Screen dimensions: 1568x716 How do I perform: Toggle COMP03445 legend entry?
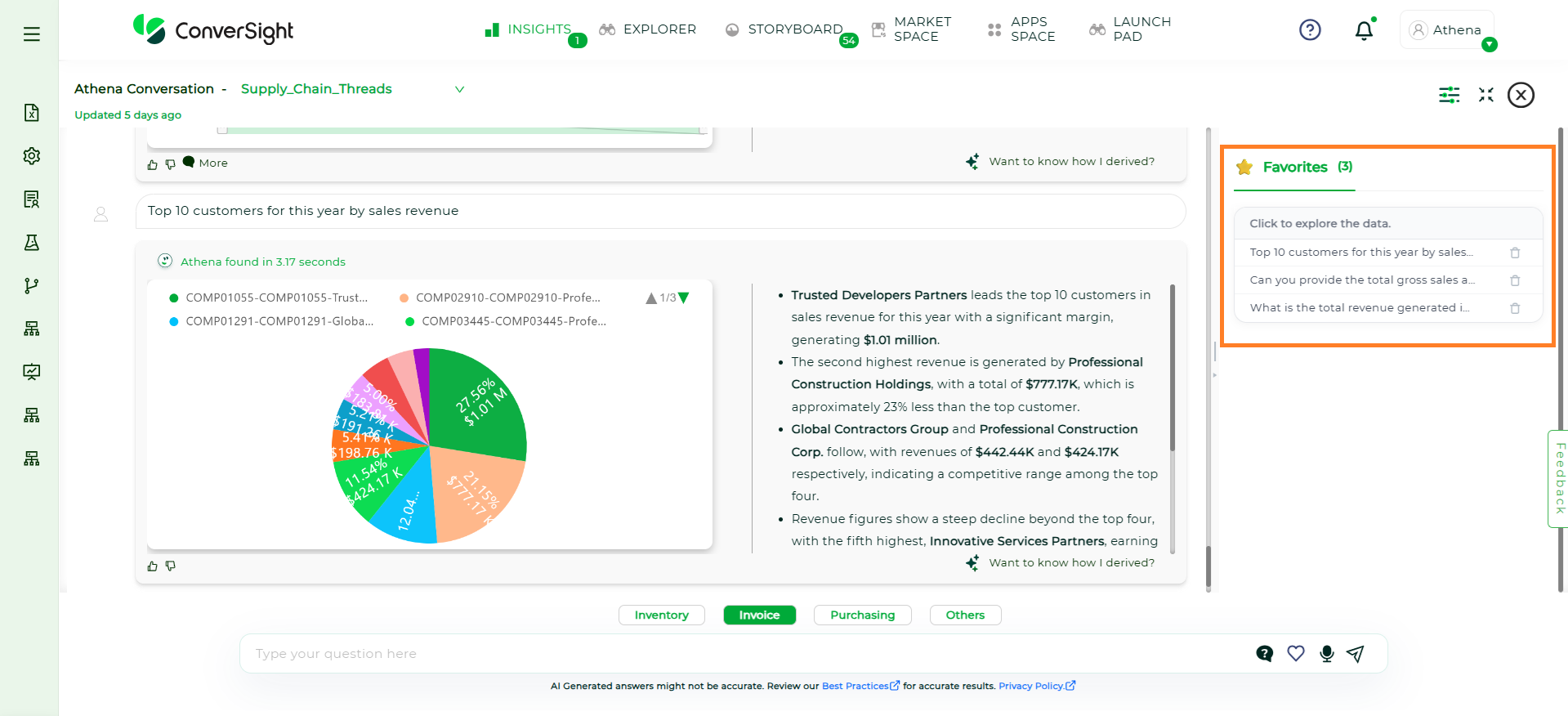[506, 321]
